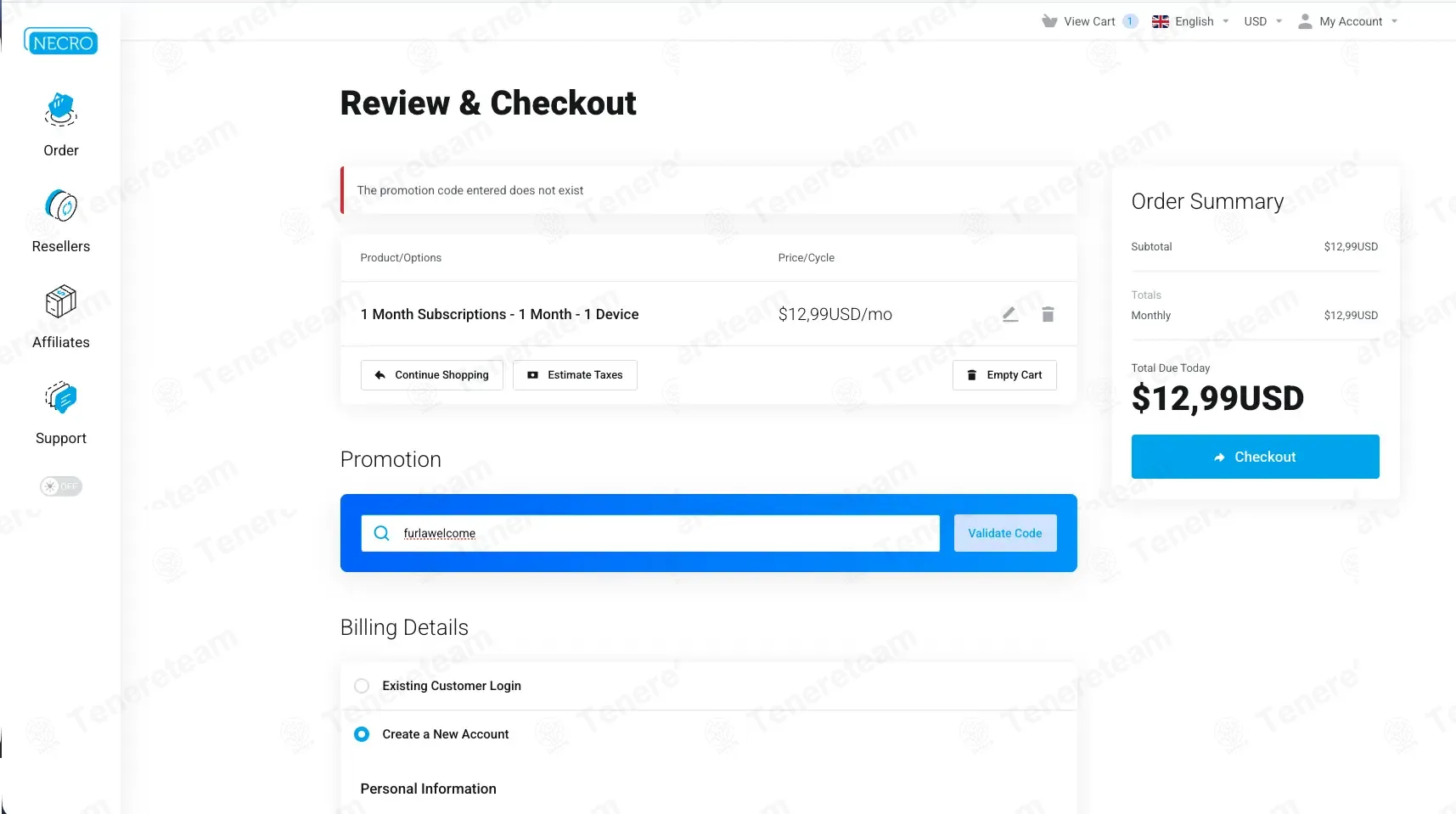
Task: Click the 1 Month Subscriptions product name
Action: [x=499, y=314]
